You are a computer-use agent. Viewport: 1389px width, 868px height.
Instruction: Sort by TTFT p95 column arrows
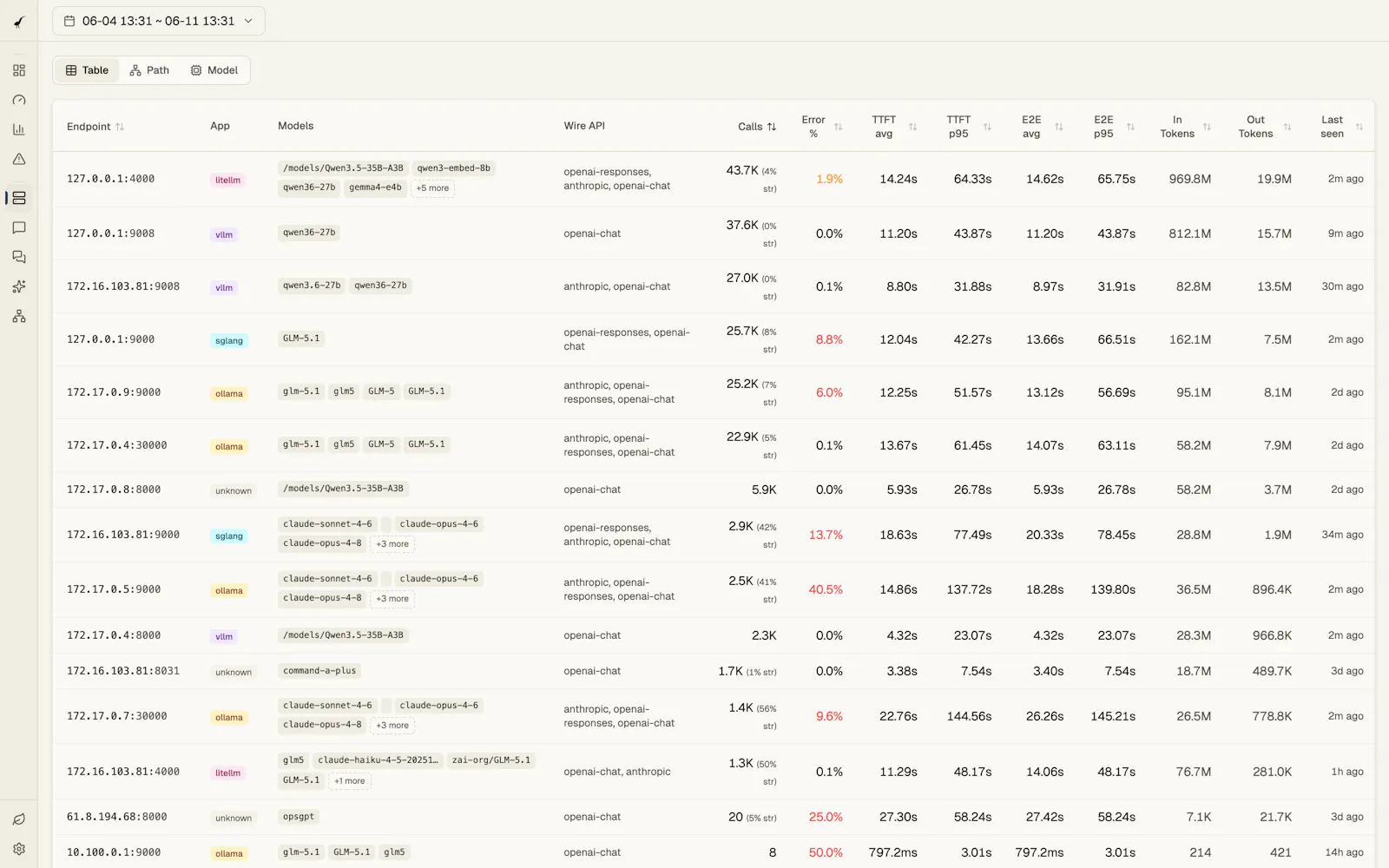[987, 127]
